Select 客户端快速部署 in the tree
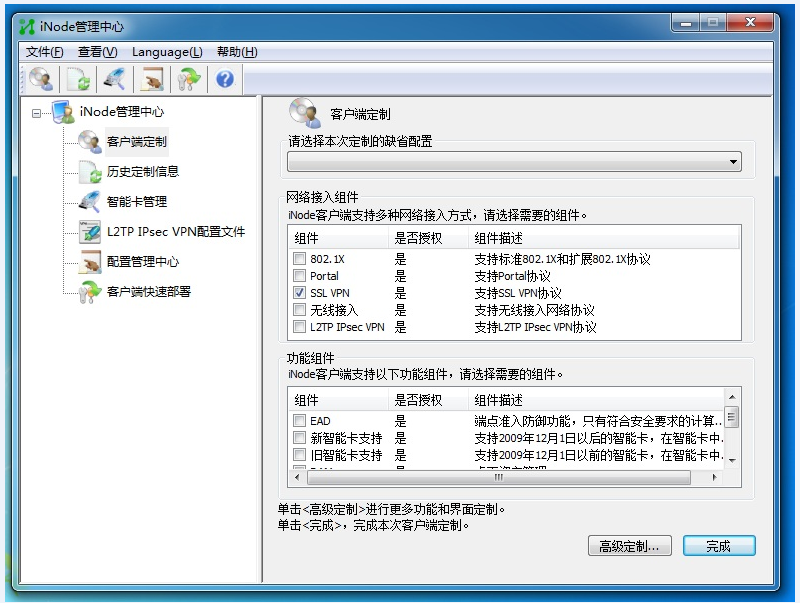The height and width of the screenshot is (603, 800). tap(148, 292)
